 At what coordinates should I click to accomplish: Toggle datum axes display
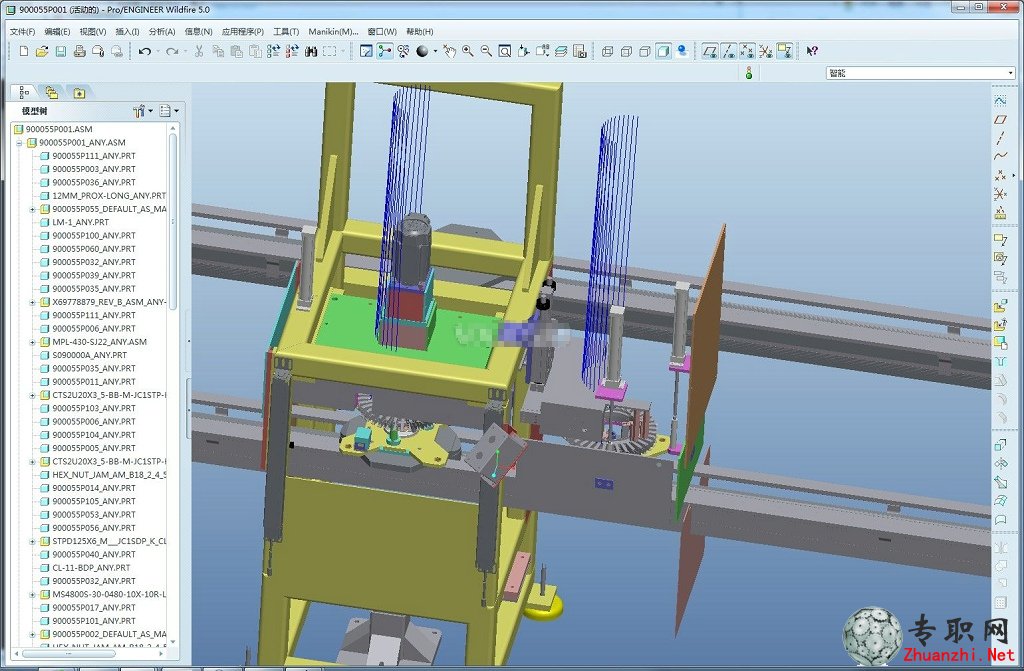729,51
